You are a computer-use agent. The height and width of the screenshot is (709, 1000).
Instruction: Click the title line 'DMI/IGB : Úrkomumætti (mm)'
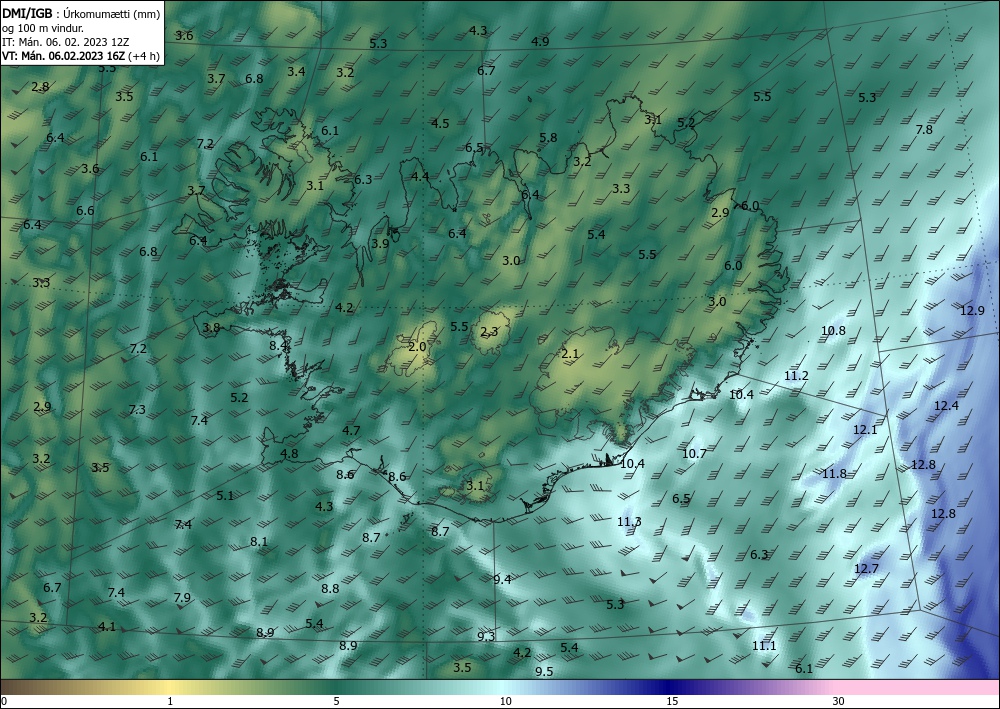81,13
